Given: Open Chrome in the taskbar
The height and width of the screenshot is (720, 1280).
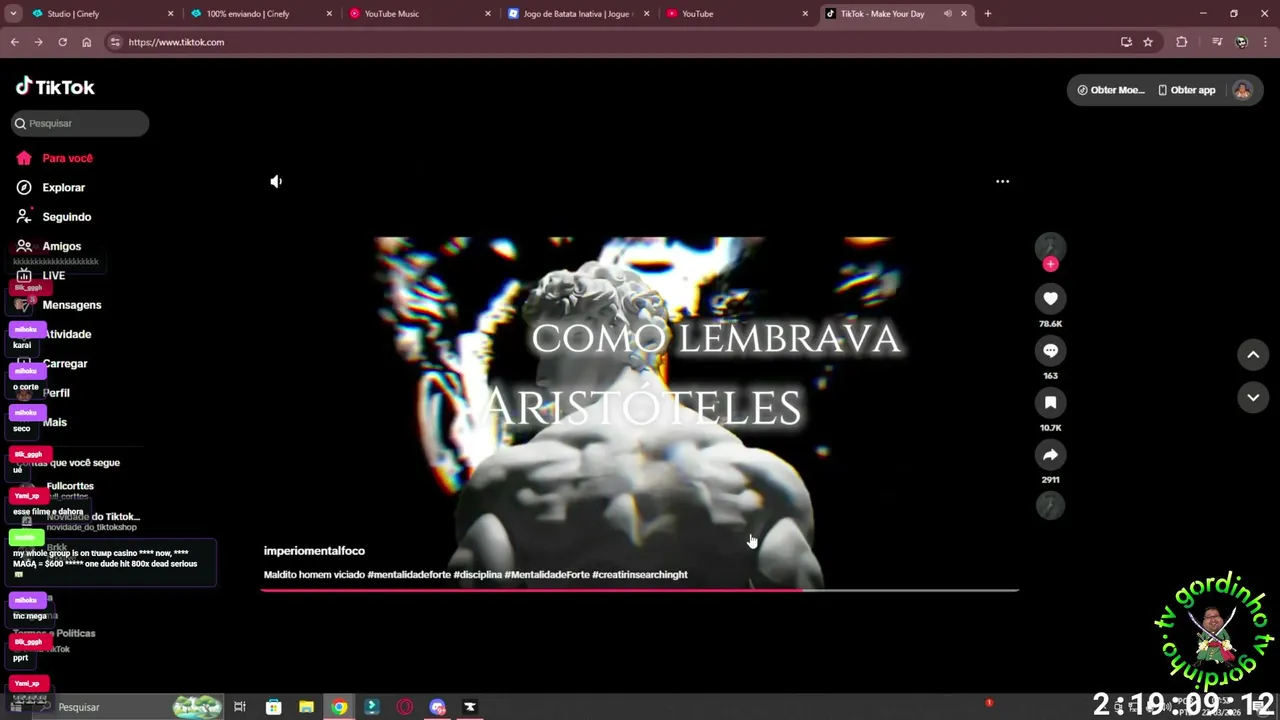Looking at the screenshot, I should [339, 707].
